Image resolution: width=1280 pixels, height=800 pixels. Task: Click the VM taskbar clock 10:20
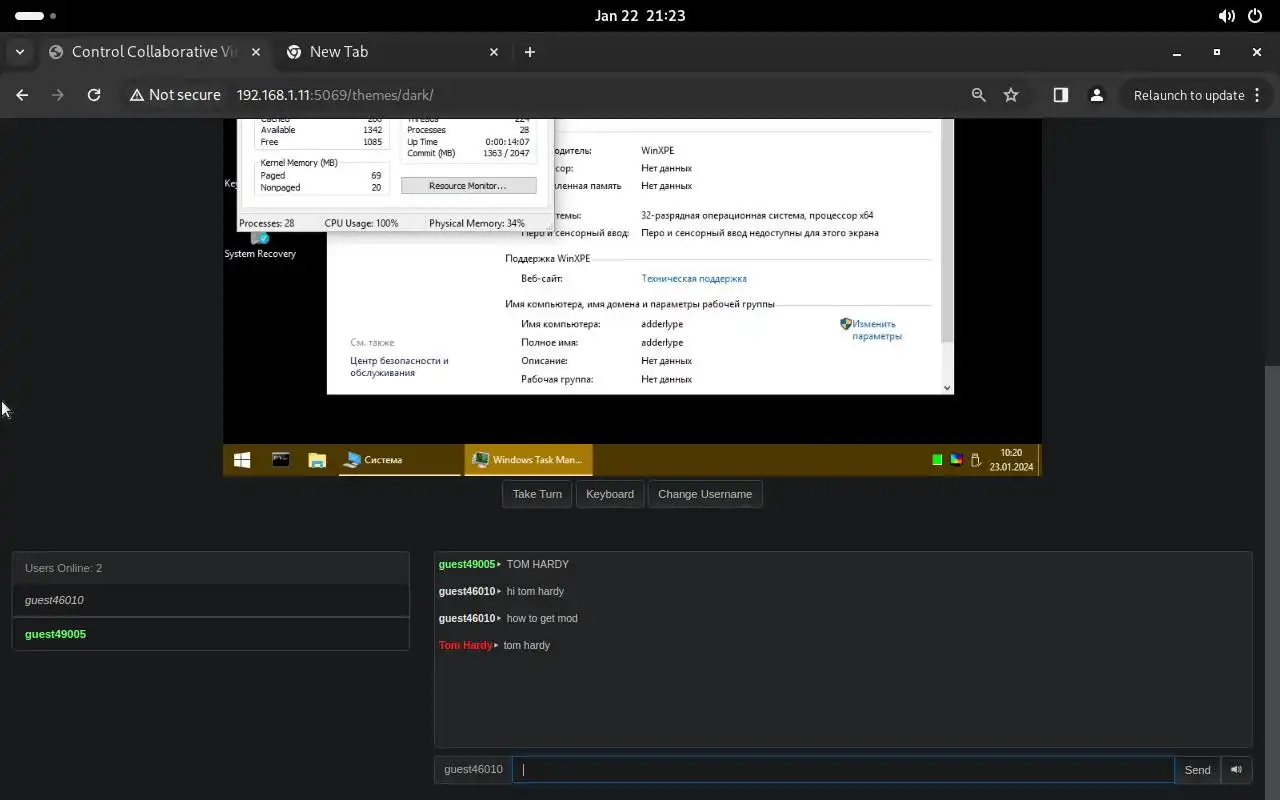click(x=1011, y=460)
